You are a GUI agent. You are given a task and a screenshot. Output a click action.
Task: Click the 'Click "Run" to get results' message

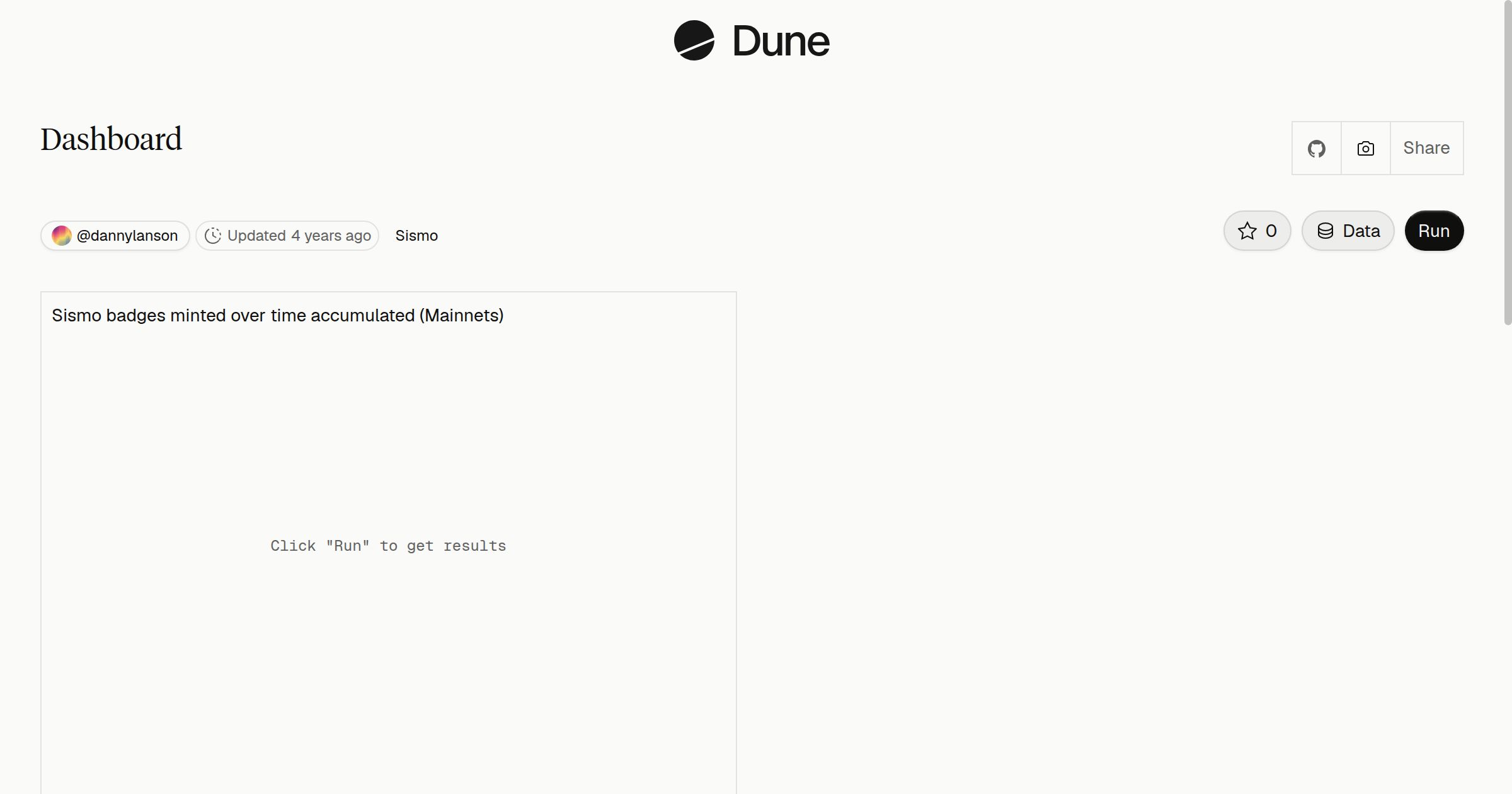[x=388, y=546]
